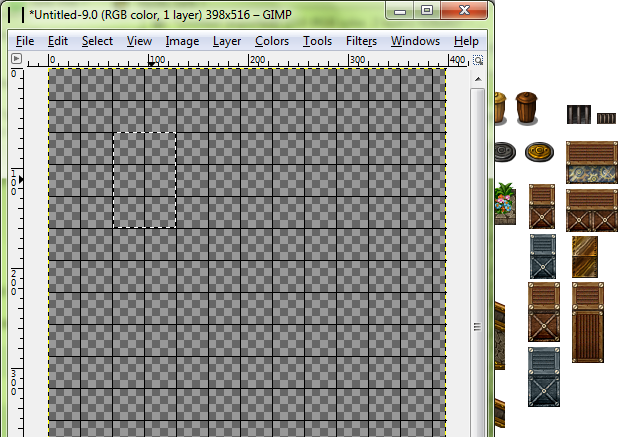626x437 pixels.
Task: Click the wide wooden crate with two X panels
Action: [x=592, y=210]
